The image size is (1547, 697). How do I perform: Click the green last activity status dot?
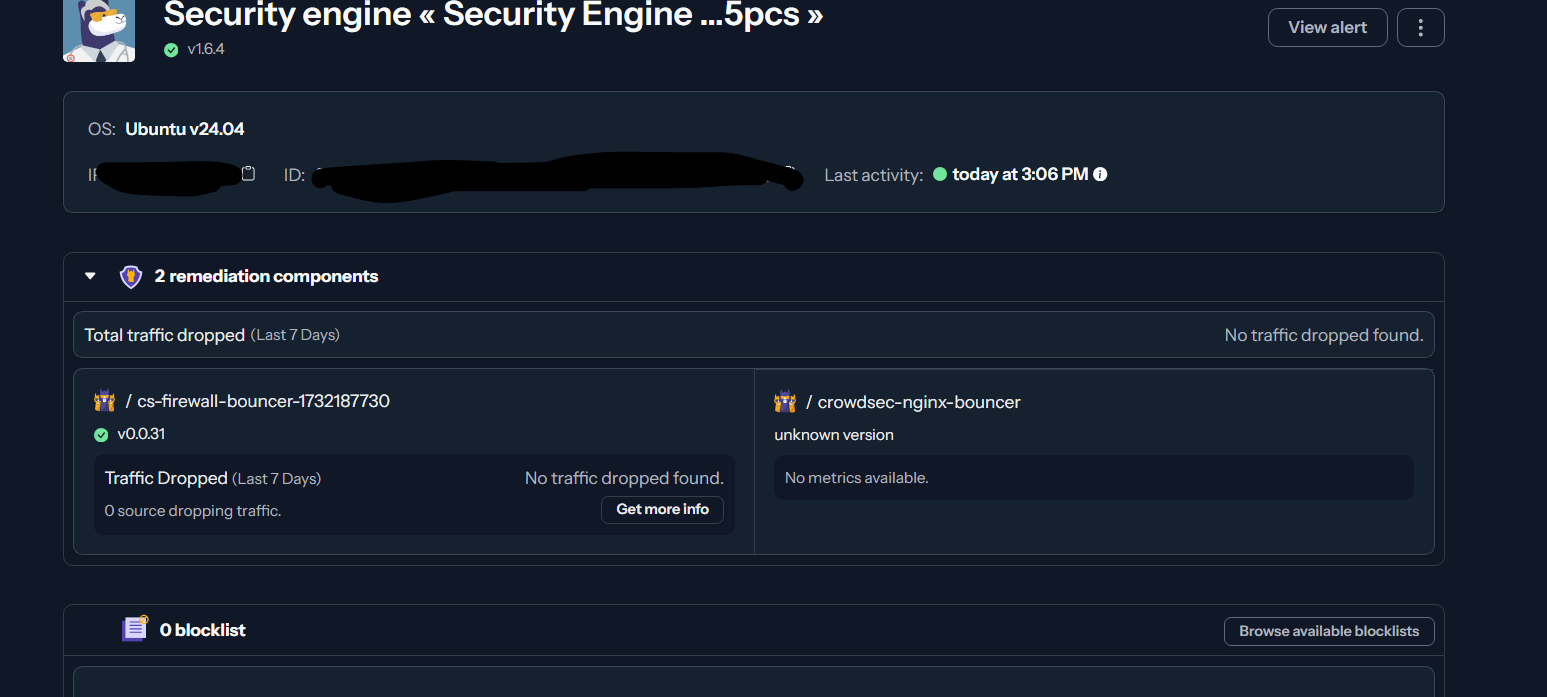pyautogui.click(x=939, y=174)
